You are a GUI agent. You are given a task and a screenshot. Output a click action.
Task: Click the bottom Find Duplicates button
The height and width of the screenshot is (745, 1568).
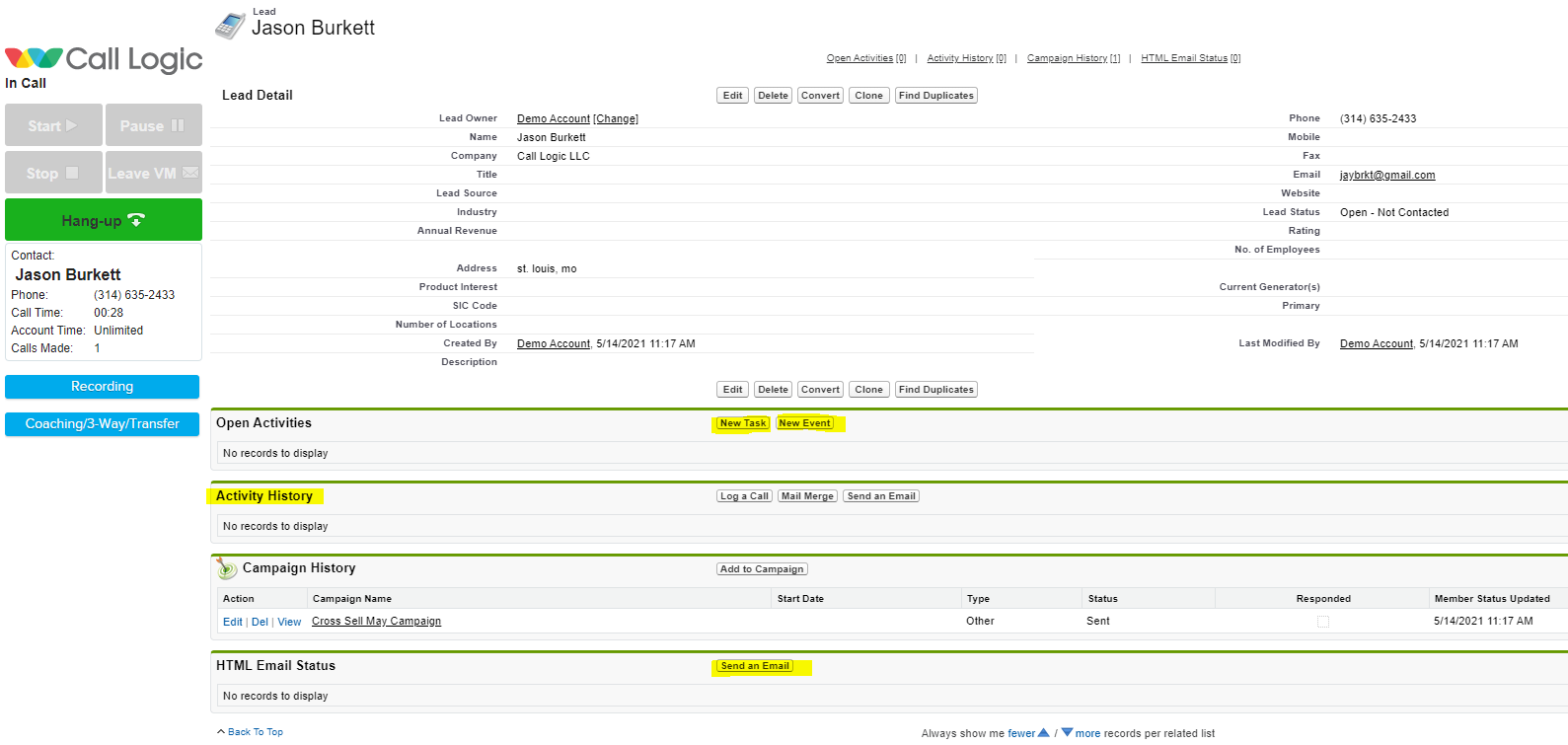(936, 390)
